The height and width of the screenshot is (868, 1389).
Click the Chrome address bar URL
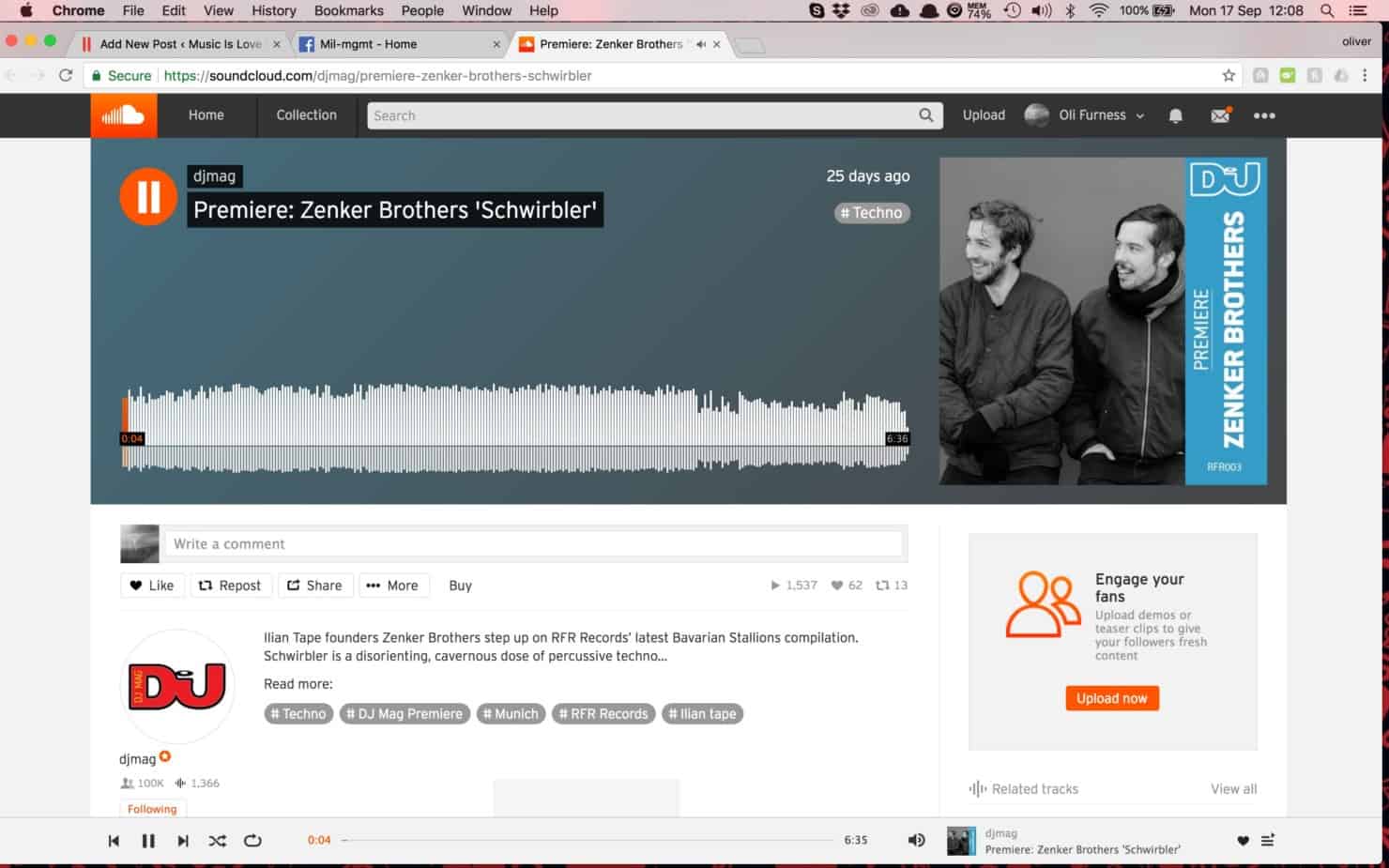[377, 75]
